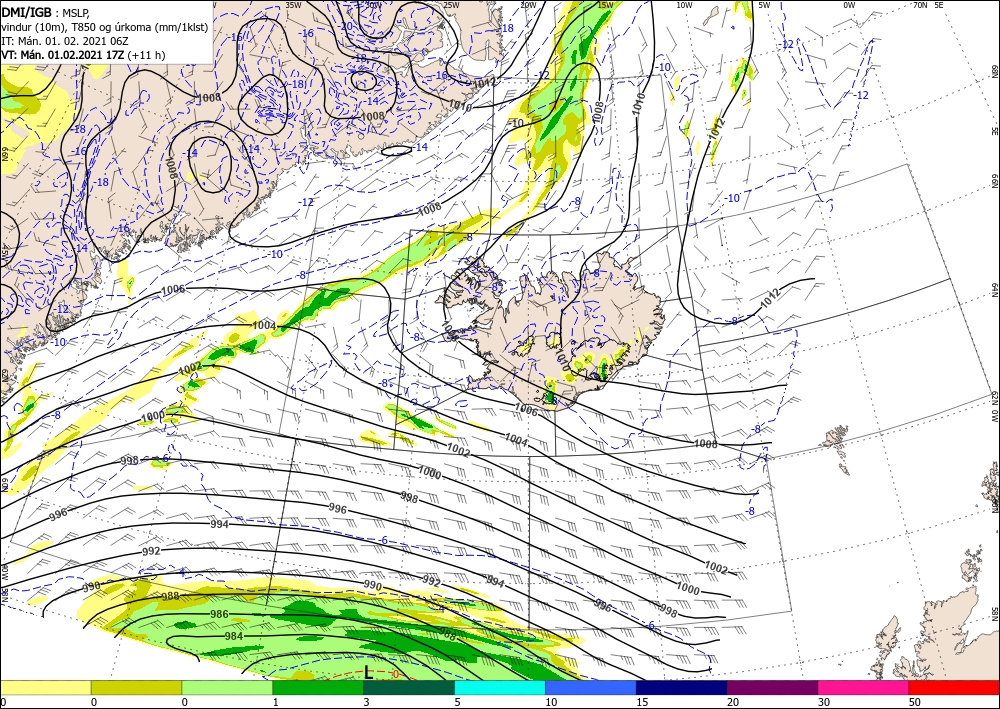Pick the medium green 1 mm swatch
The width and height of the screenshot is (1000, 709).
pyautogui.click(x=318, y=687)
